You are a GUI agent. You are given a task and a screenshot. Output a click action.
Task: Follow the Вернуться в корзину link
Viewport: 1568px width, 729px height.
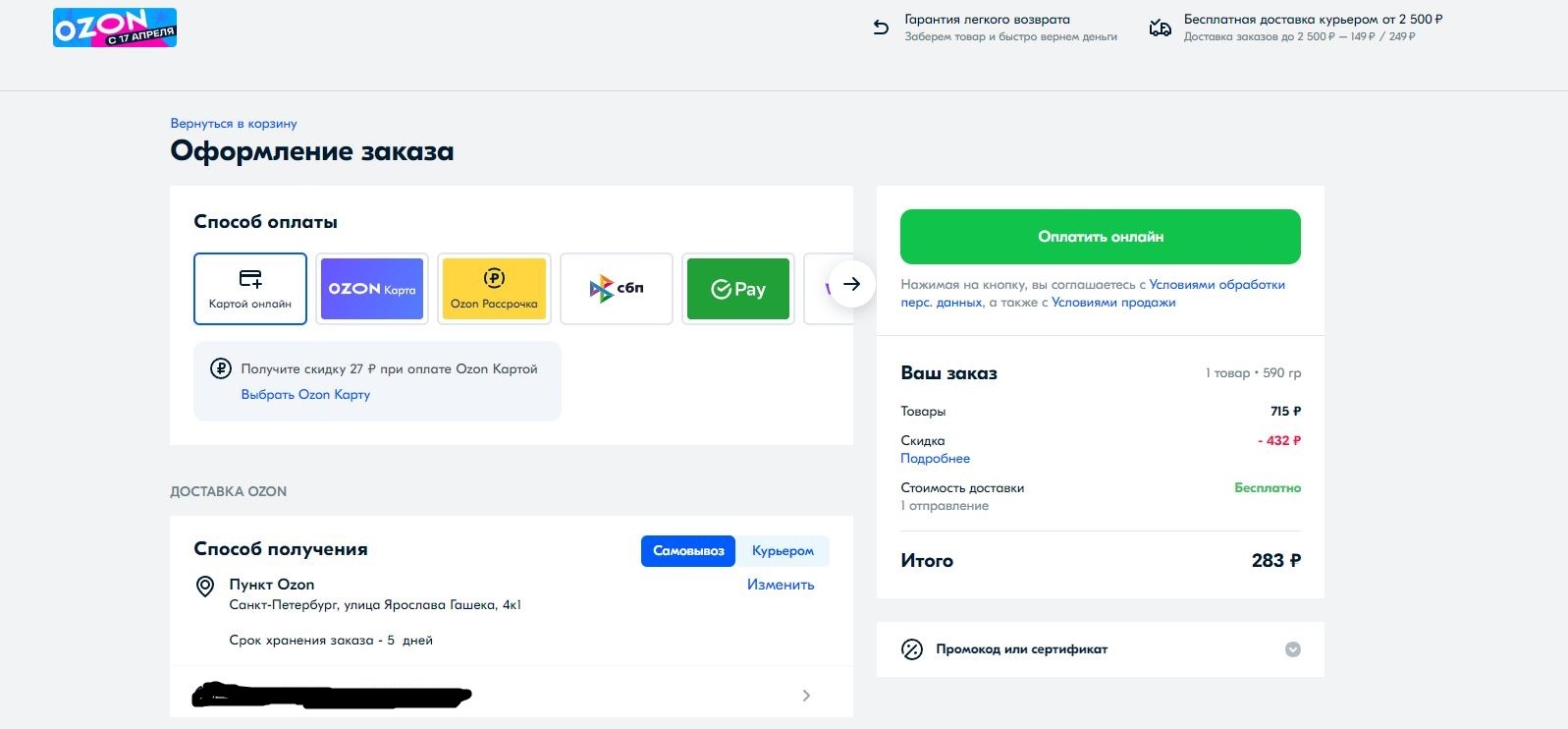pyautogui.click(x=234, y=124)
